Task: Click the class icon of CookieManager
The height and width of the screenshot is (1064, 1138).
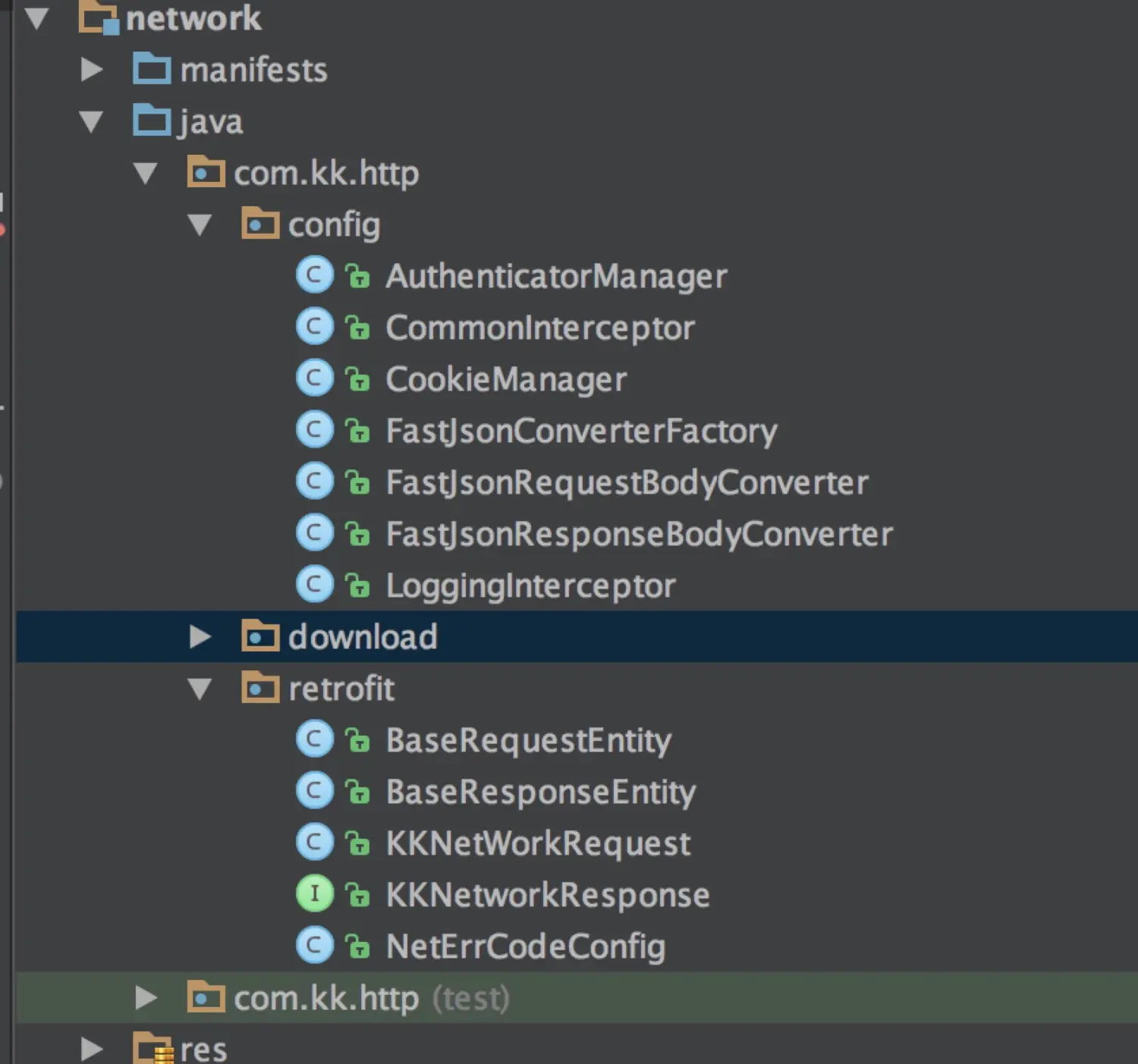Action: [314, 378]
